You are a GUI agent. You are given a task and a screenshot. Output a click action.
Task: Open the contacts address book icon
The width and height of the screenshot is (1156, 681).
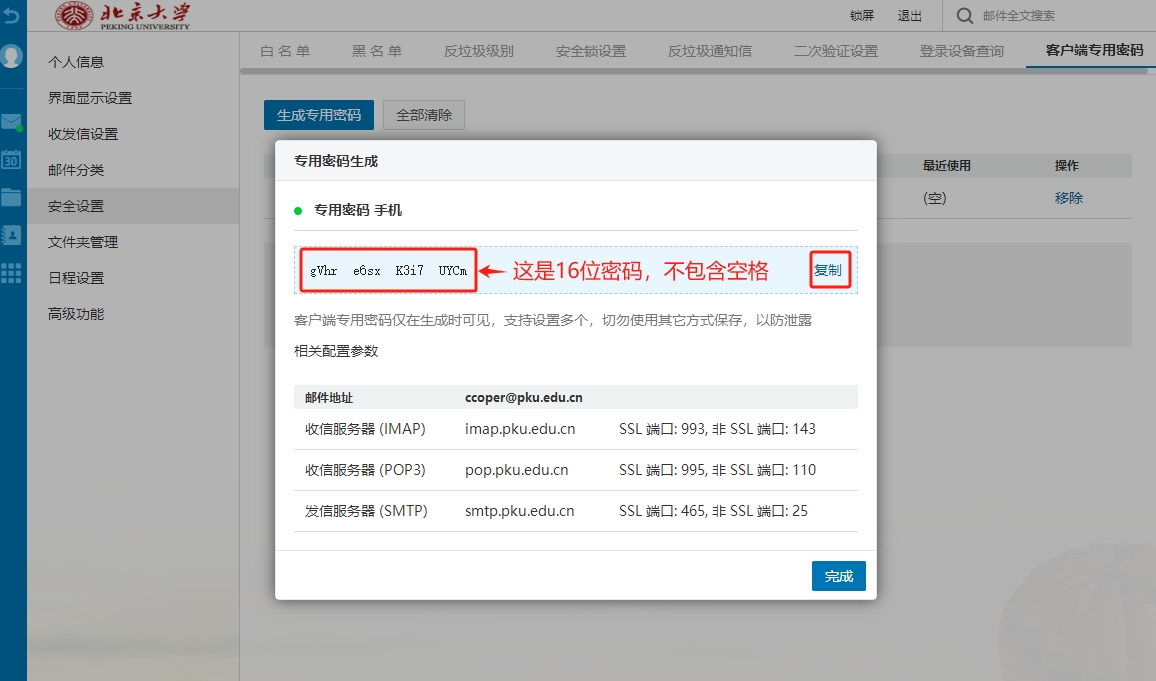(x=12, y=234)
